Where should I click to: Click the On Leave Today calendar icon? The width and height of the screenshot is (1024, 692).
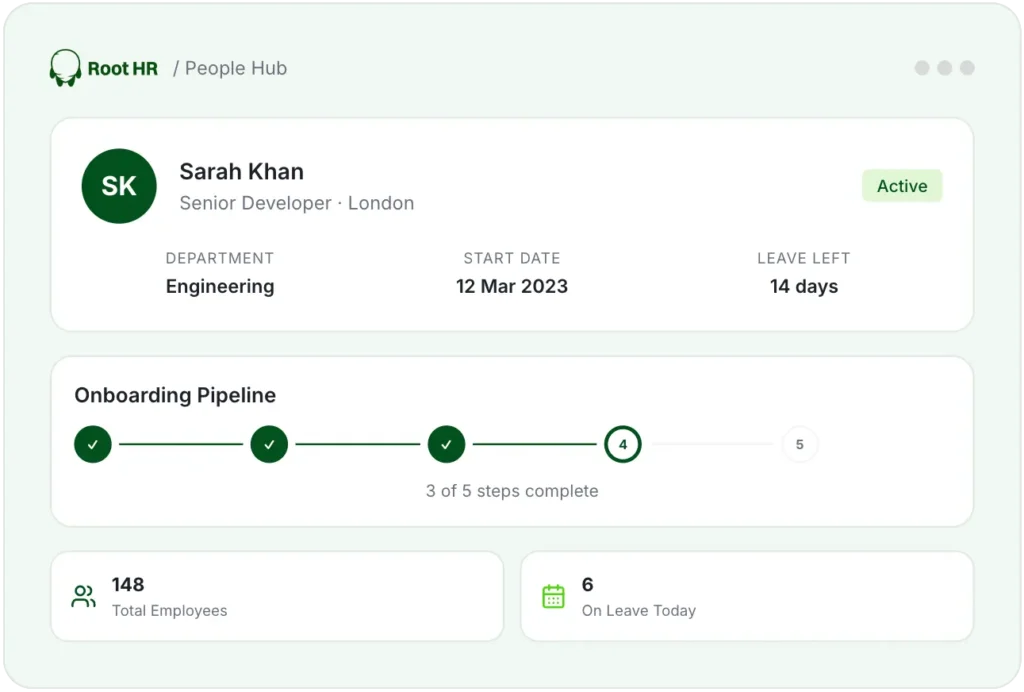[553, 597]
